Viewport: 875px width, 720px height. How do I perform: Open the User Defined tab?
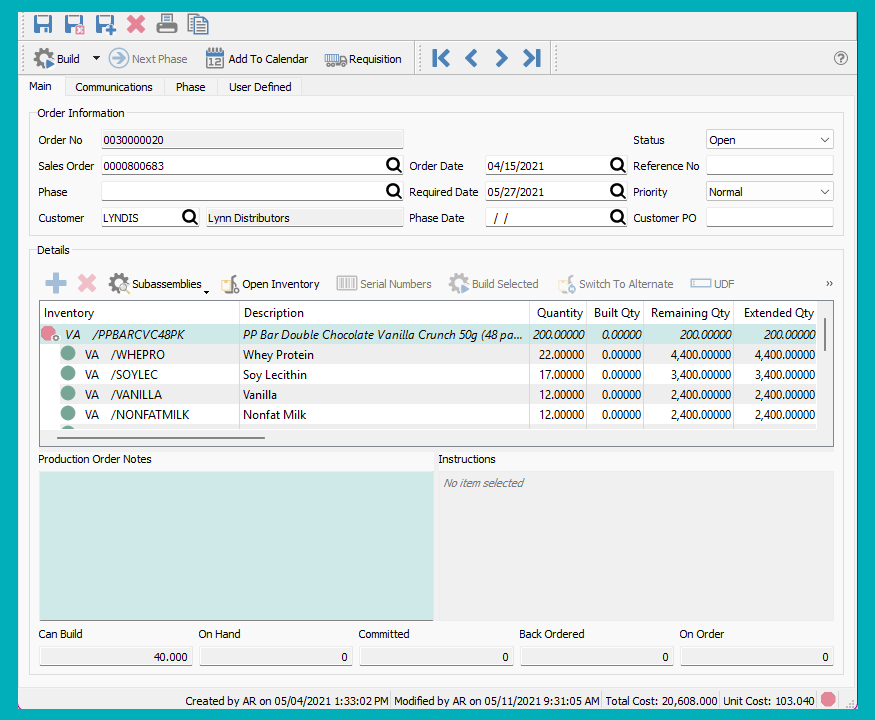click(260, 87)
